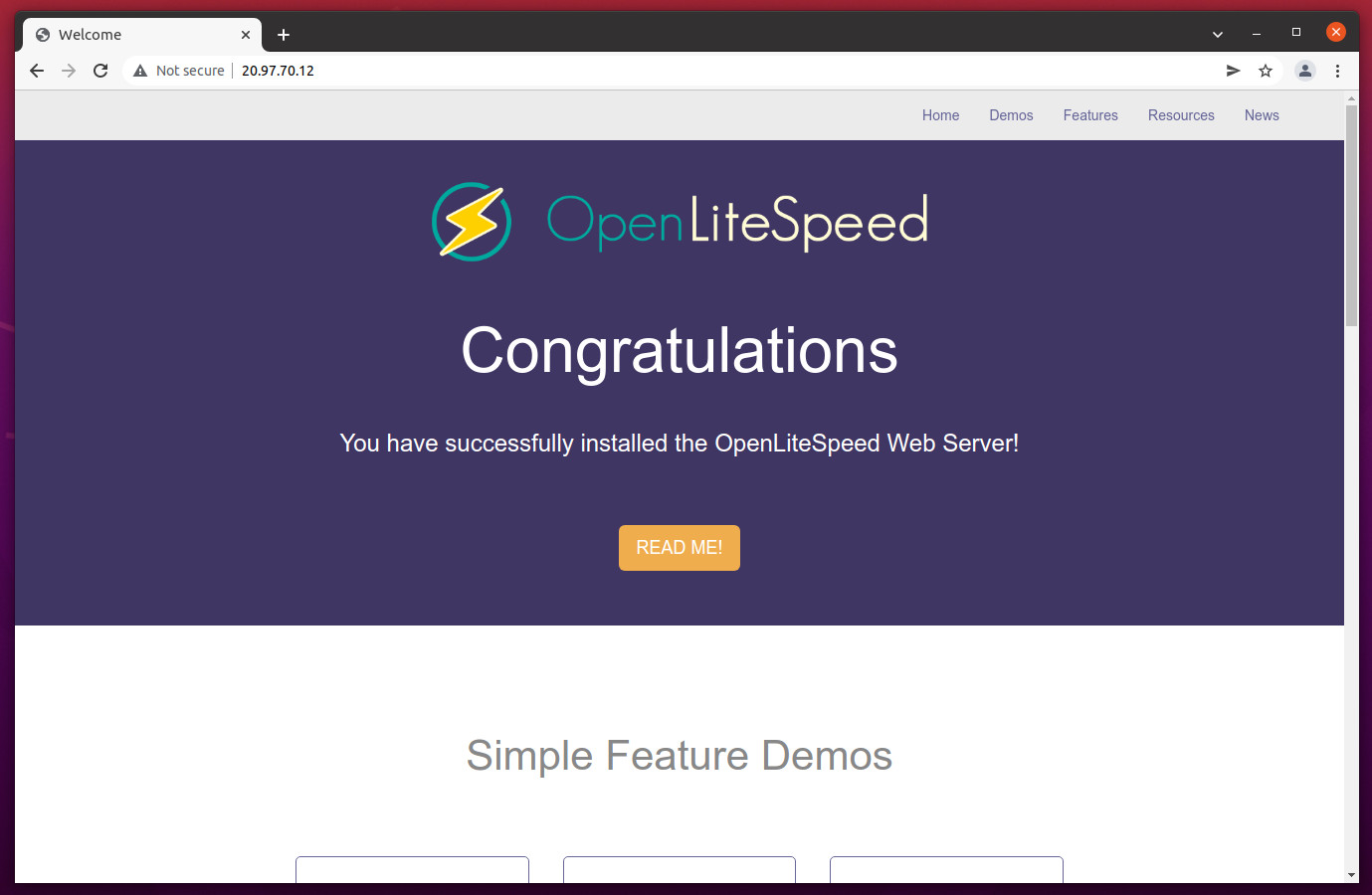
Task: Bookmark this page with the star icon
Action: (1266, 71)
